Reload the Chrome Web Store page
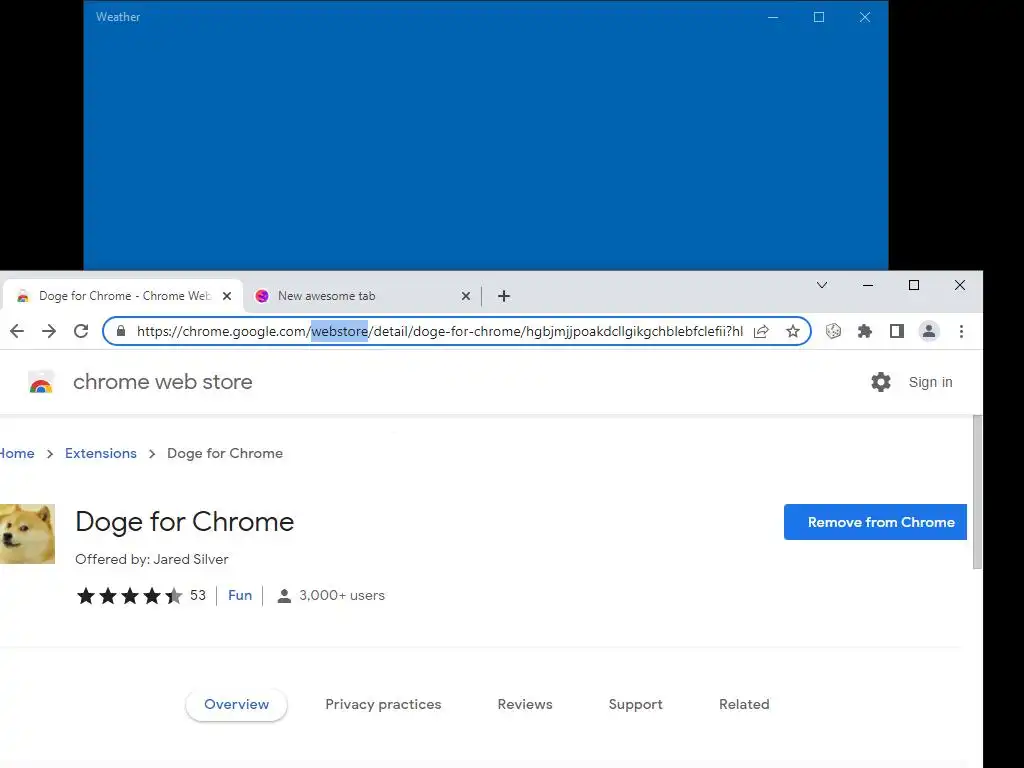The image size is (1024, 768). [x=81, y=331]
